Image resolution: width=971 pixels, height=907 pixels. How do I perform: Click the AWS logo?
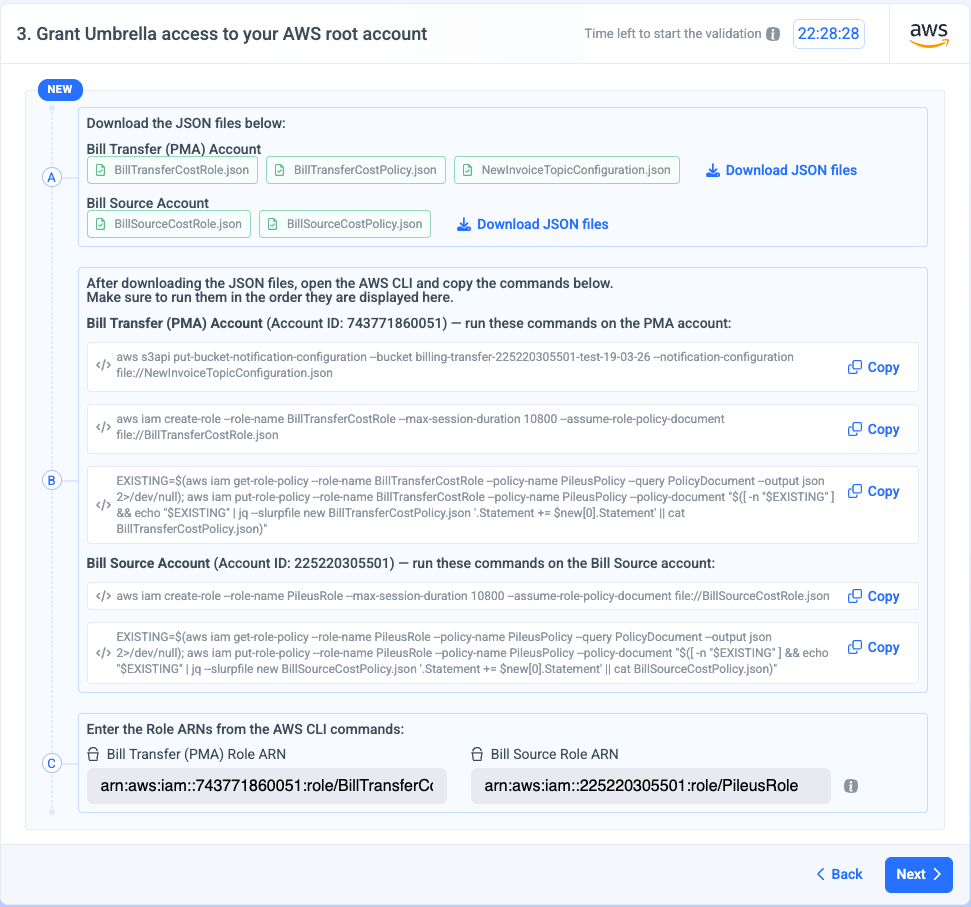click(929, 35)
